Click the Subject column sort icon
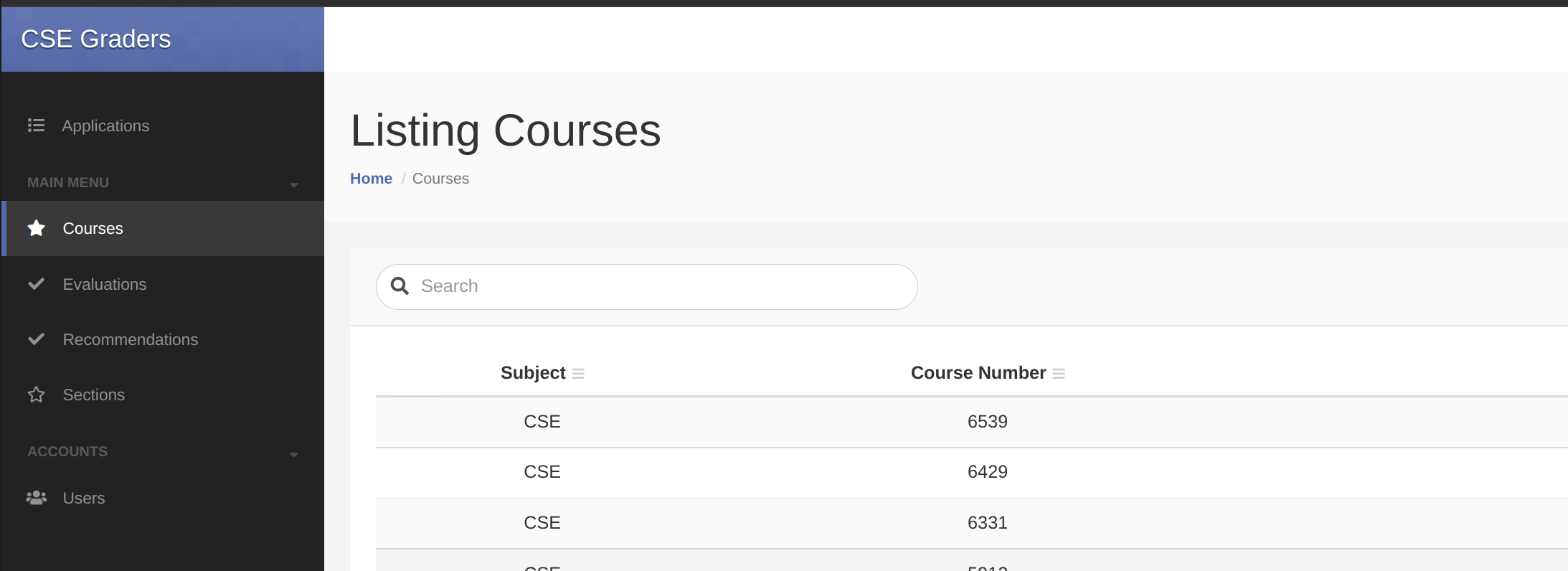Viewport: 1568px width, 571px height. [578, 373]
